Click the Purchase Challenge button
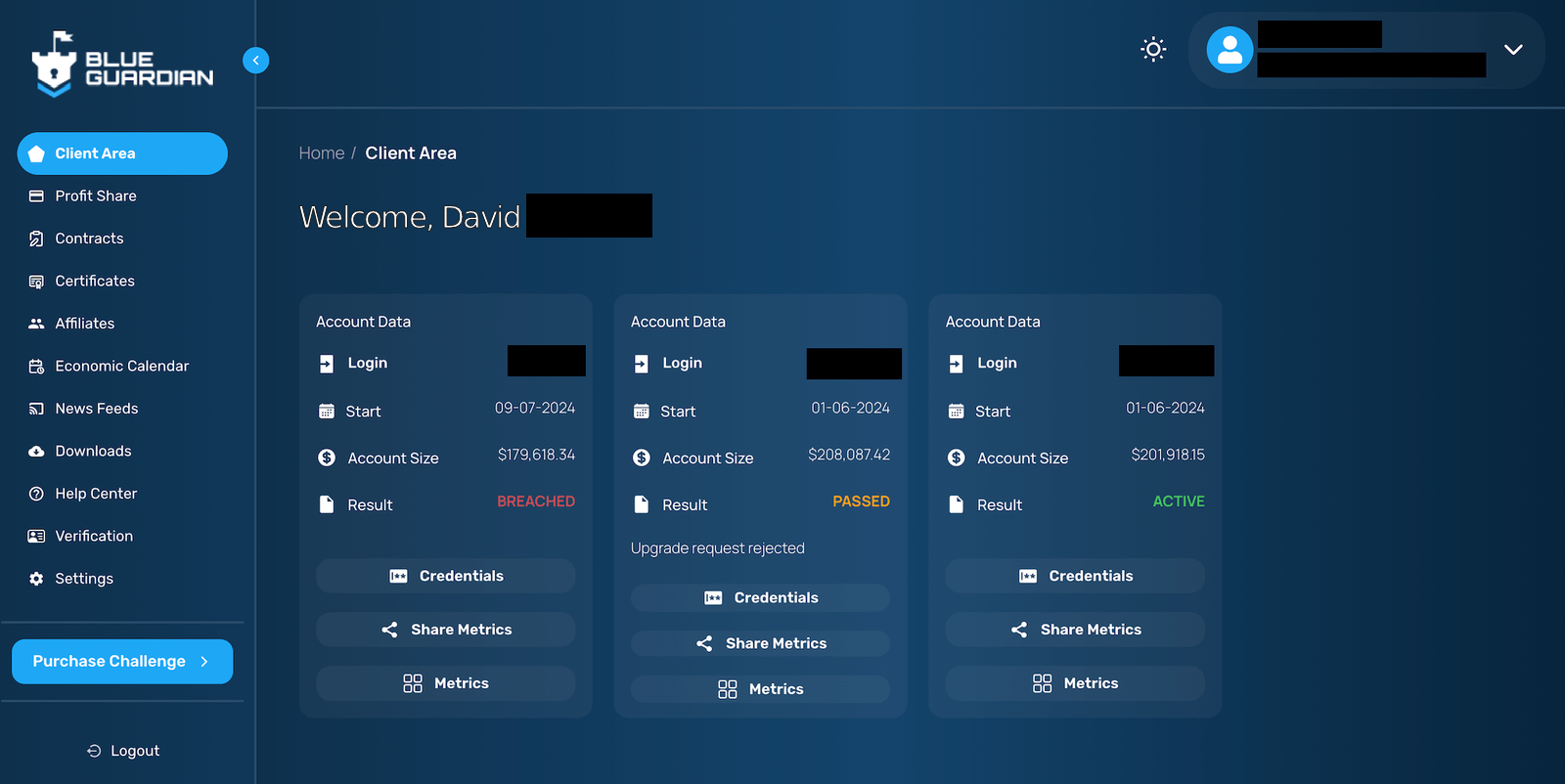1565x784 pixels. (122, 662)
